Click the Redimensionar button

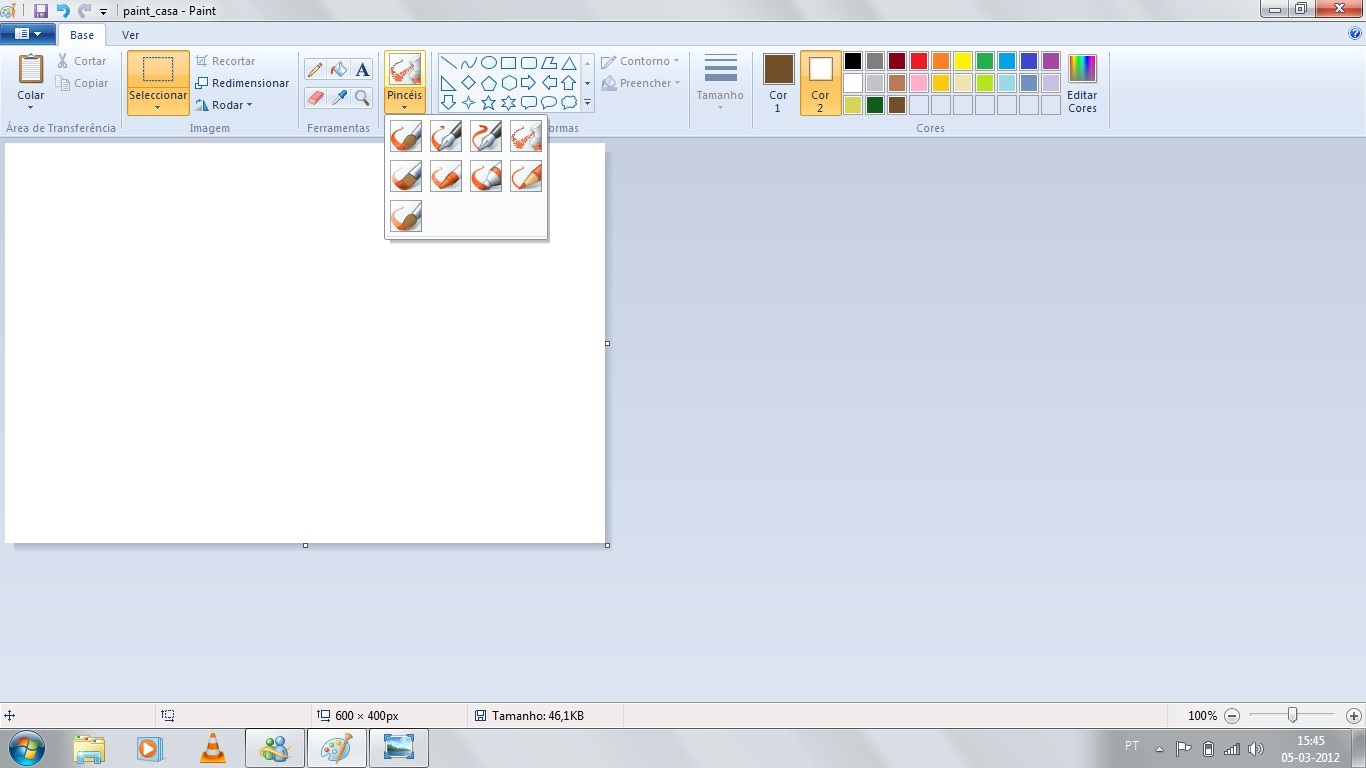point(243,83)
